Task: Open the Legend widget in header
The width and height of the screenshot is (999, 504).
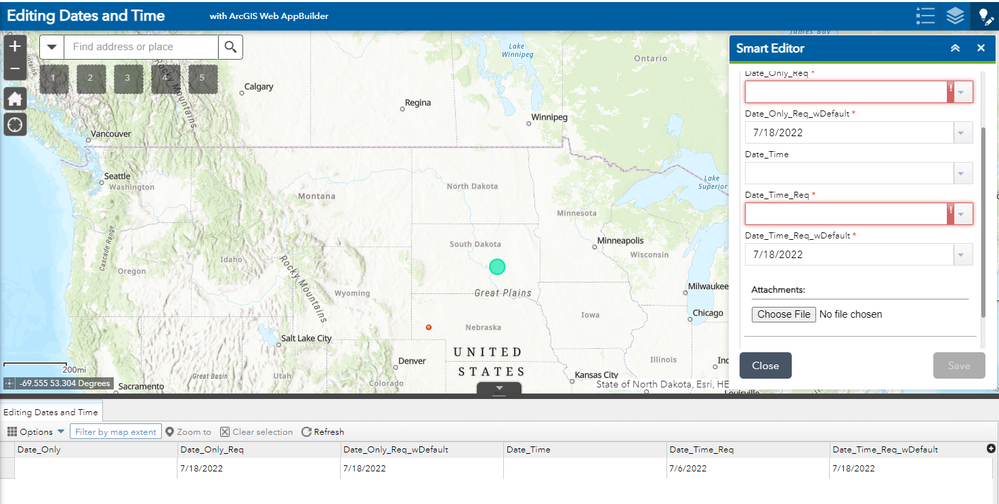Action: (x=925, y=16)
